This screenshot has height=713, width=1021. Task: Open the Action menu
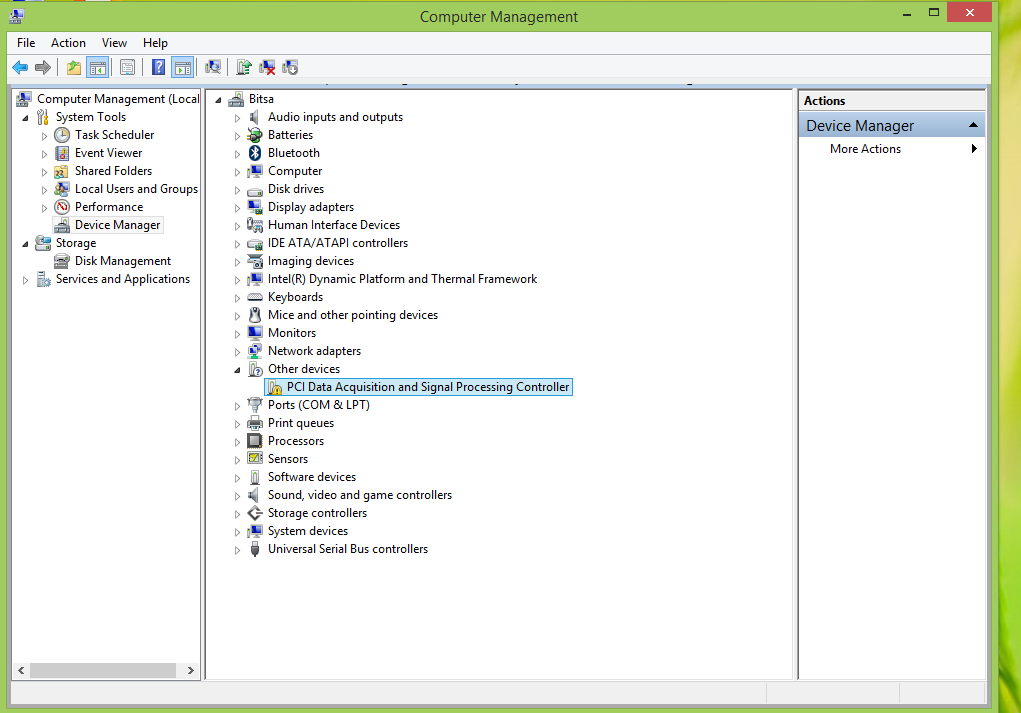tap(68, 43)
